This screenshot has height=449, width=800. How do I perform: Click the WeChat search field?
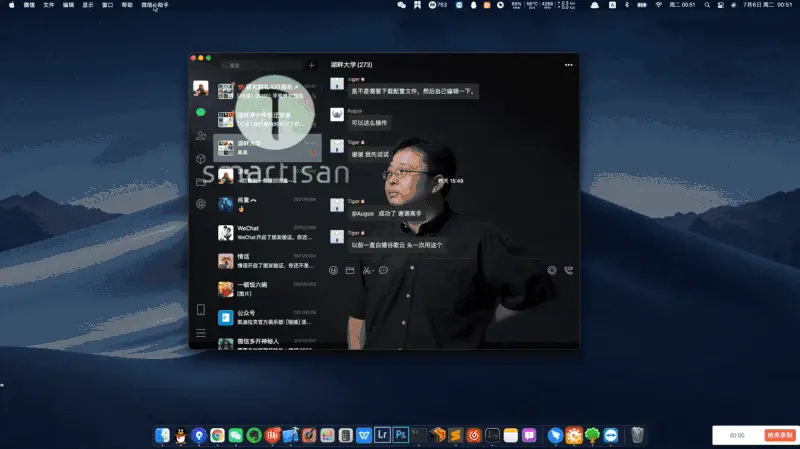[262, 65]
